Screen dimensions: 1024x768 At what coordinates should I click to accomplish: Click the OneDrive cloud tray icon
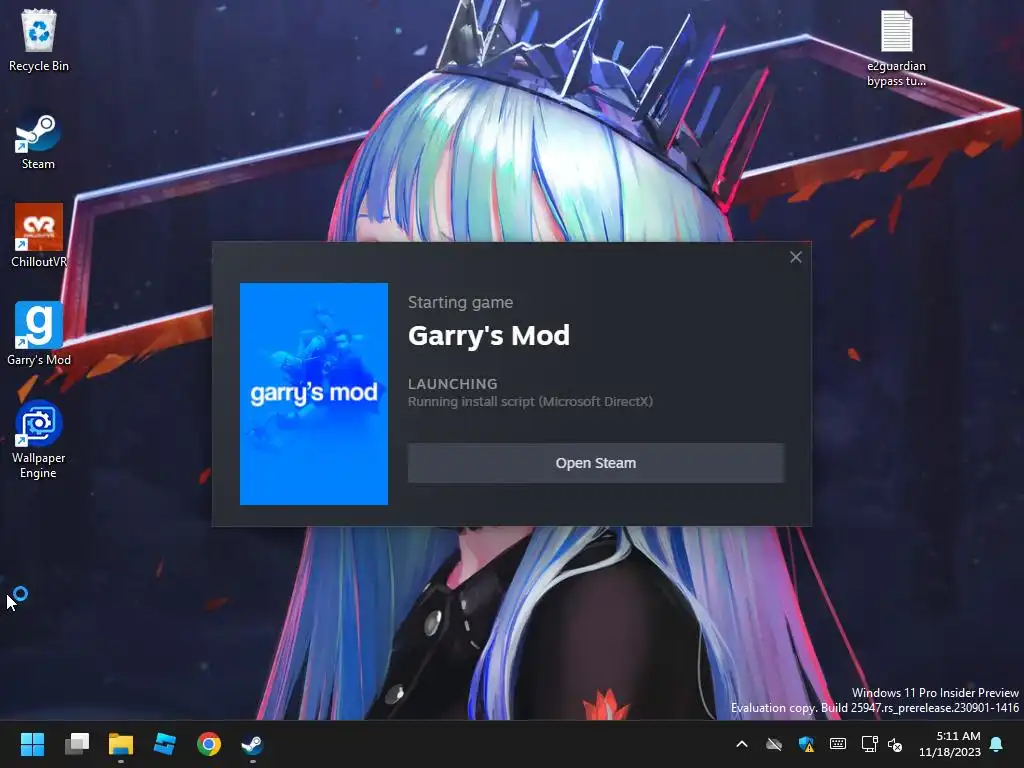(x=774, y=744)
